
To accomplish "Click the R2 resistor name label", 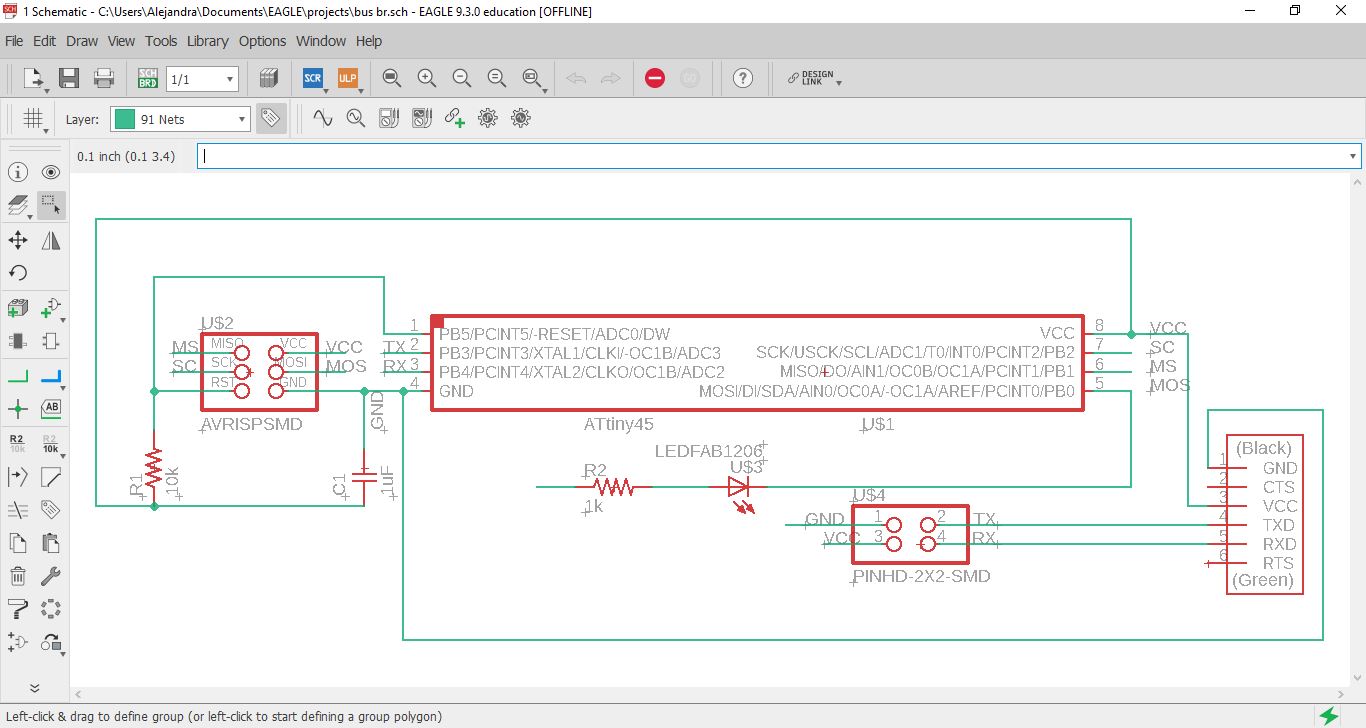I will (595, 470).
